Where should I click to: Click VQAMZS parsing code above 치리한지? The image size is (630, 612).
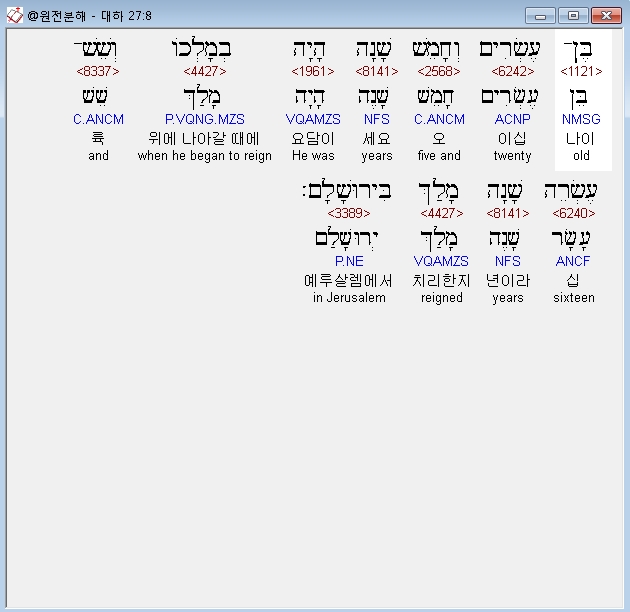[441, 261]
